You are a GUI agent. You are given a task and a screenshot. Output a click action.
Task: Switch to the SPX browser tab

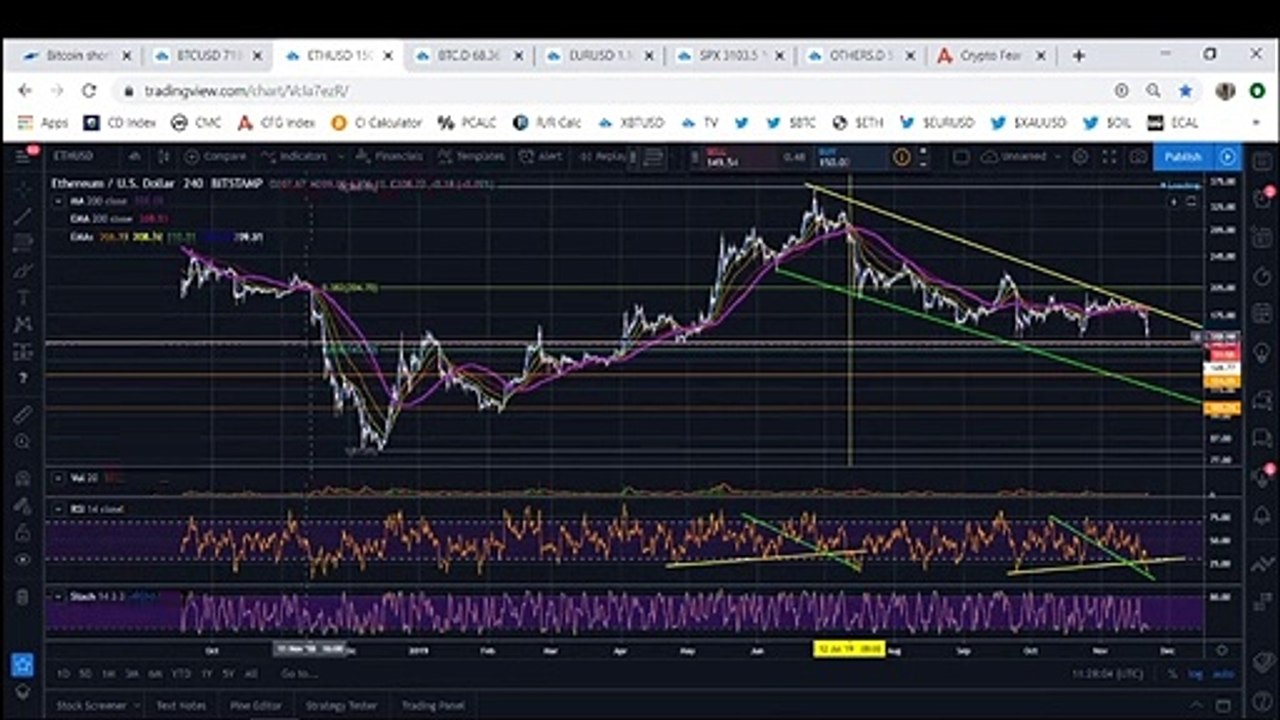point(732,56)
